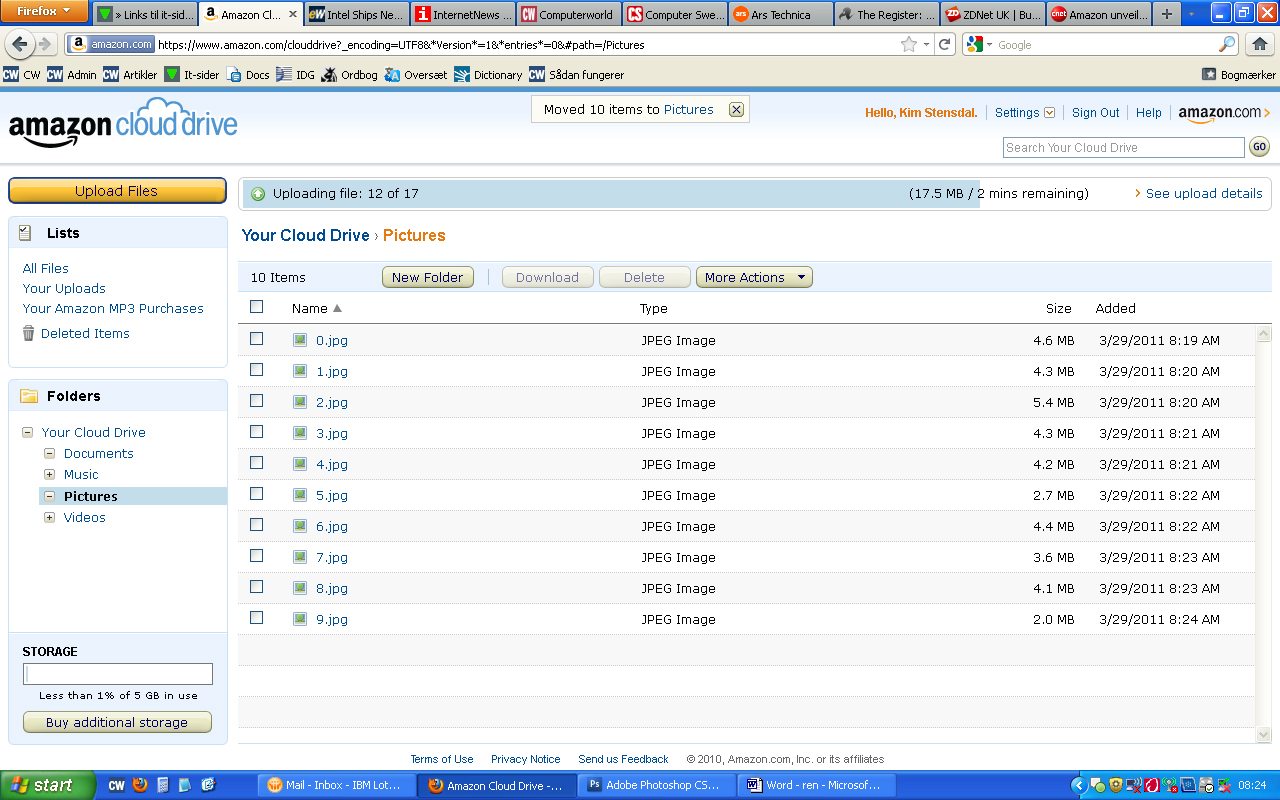Screen dimensions: 1280x800
Task: Expand the Videos folder node
Action: point(49,518)
